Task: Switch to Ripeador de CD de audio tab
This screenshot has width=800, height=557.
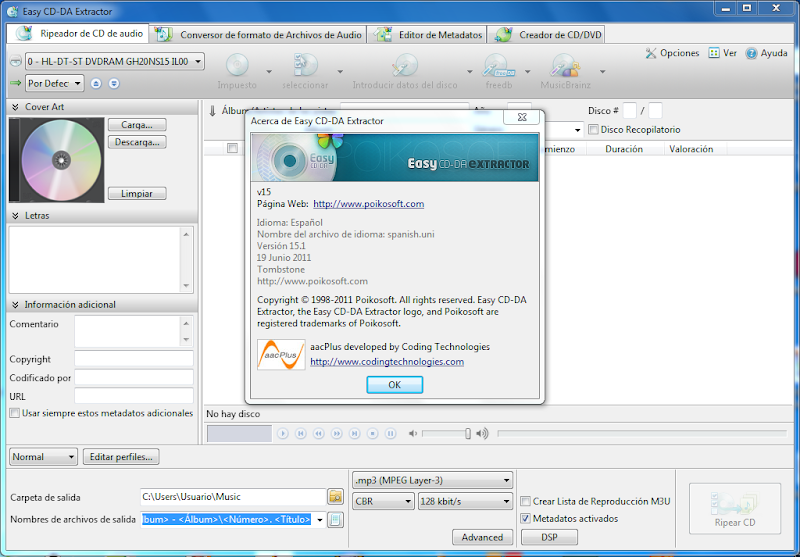Action: point(78,34)
